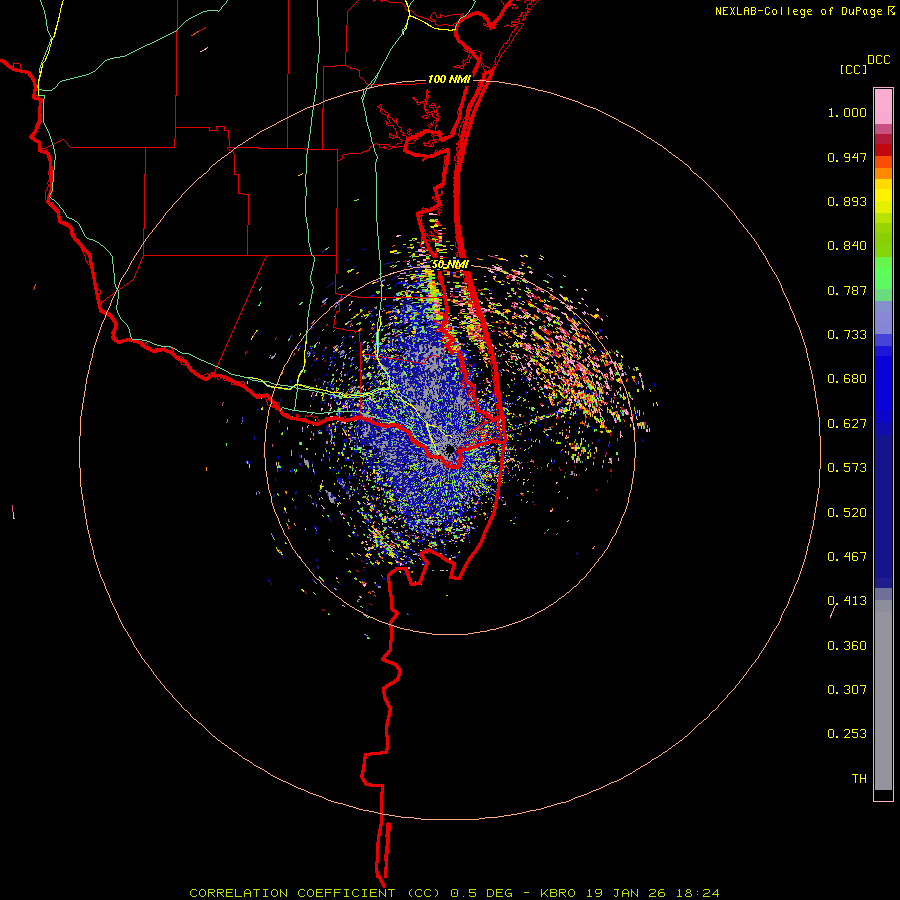The height and width of the screenshot is (900, 900).
Task: Click the 0.733 color scale value
Action: (x=847, y=335)
